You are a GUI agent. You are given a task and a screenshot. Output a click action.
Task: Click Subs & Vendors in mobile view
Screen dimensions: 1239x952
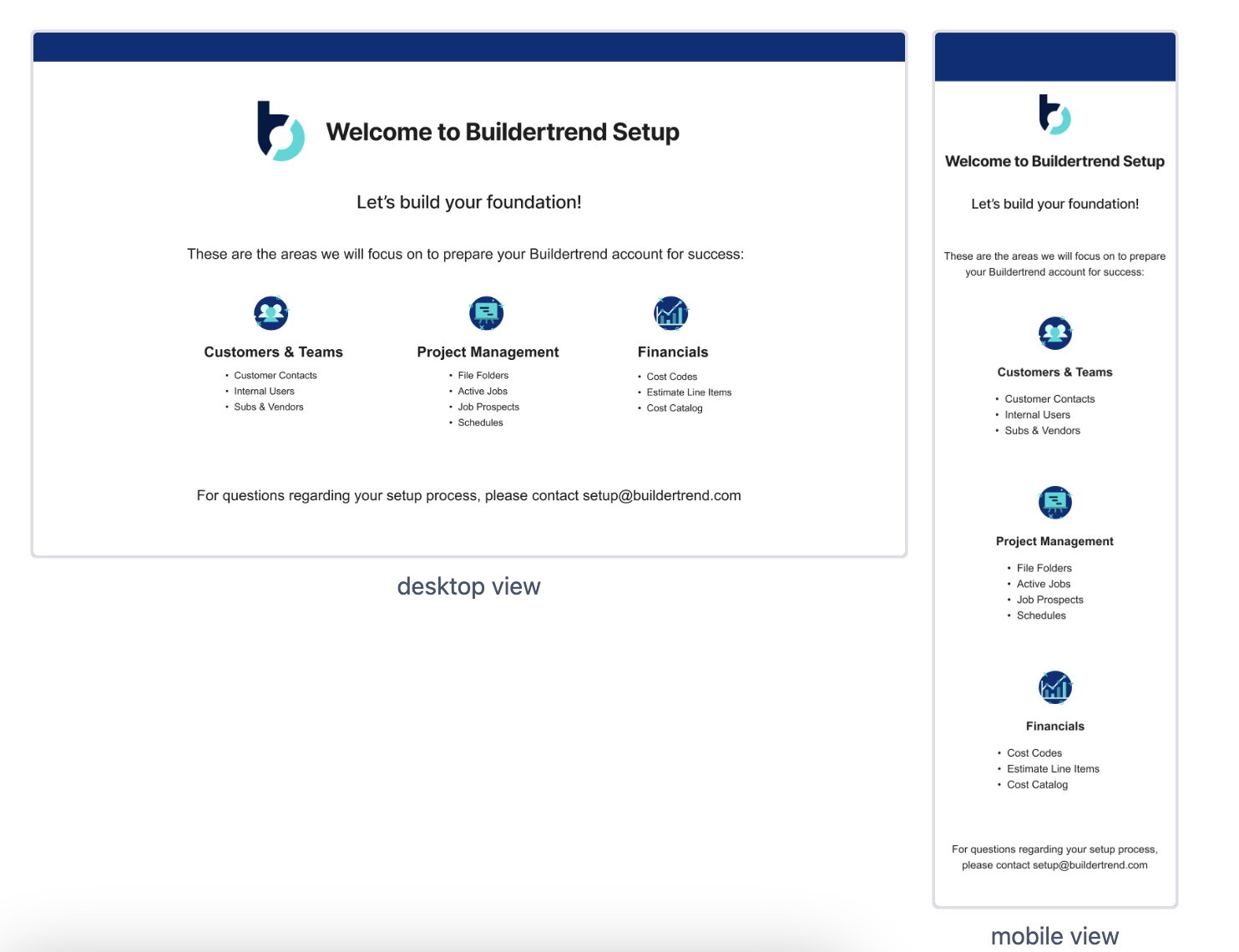[x=1042, y=431]
